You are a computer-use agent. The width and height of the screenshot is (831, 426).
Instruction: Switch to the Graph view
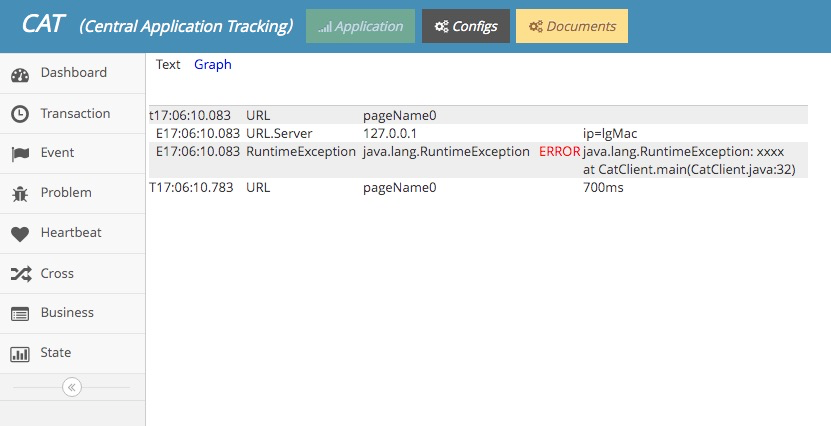[x=213, y=65]
